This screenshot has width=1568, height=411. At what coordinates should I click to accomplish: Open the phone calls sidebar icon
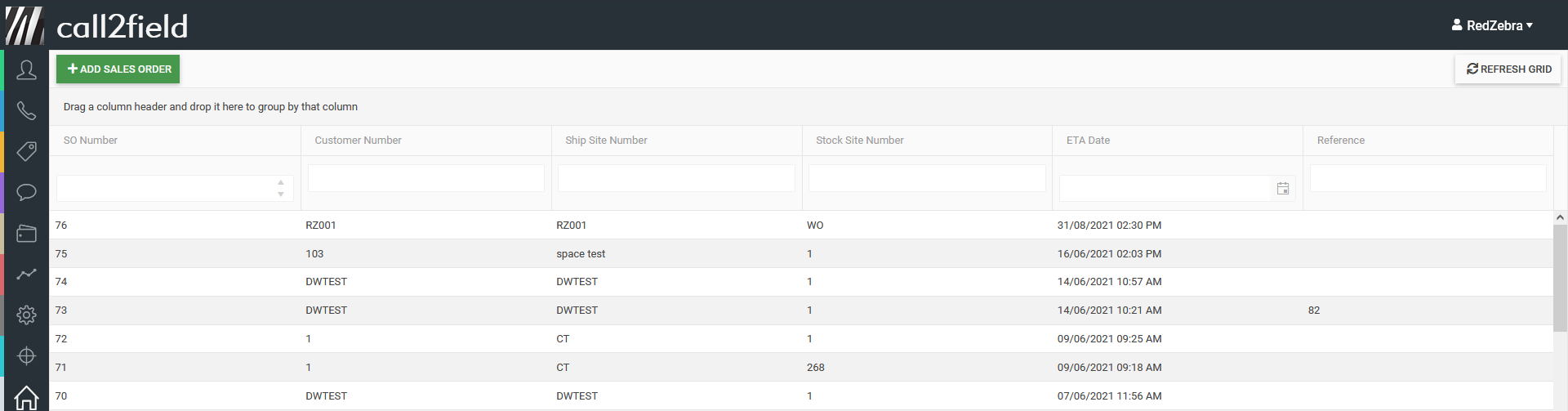pos(26,111)
